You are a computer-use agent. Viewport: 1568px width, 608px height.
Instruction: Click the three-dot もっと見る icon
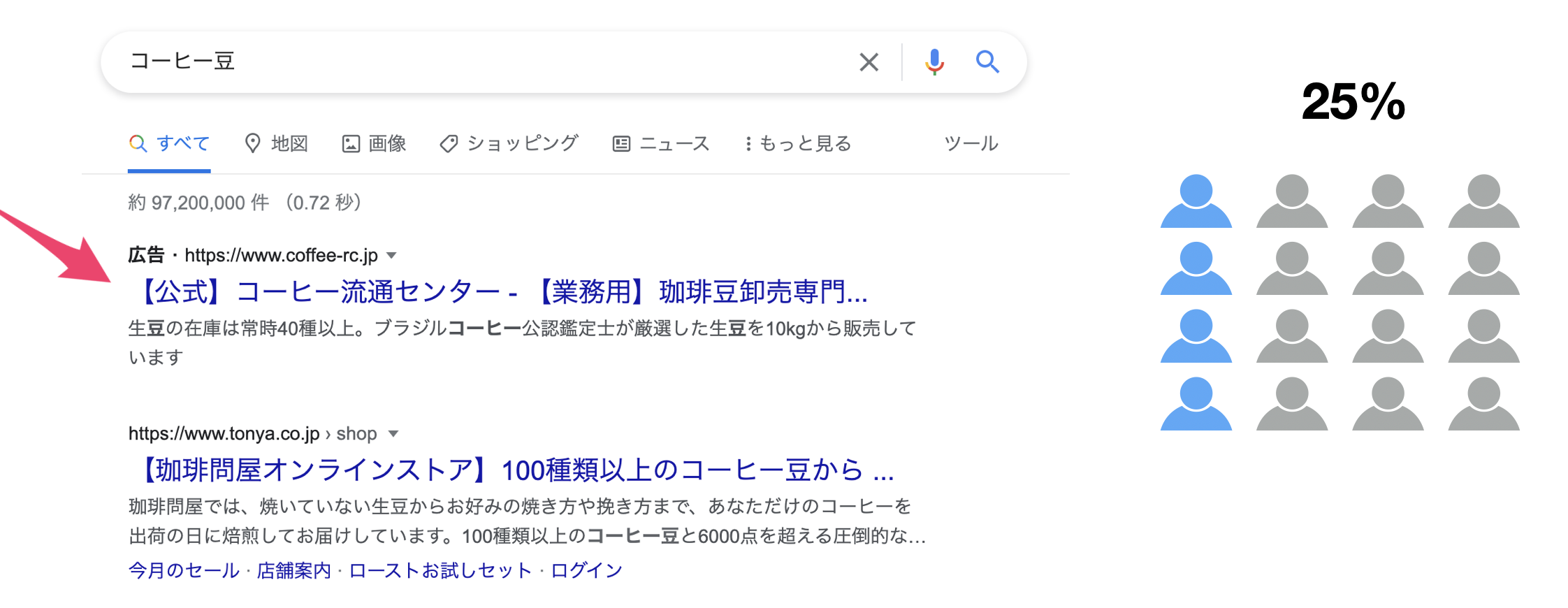748,143
